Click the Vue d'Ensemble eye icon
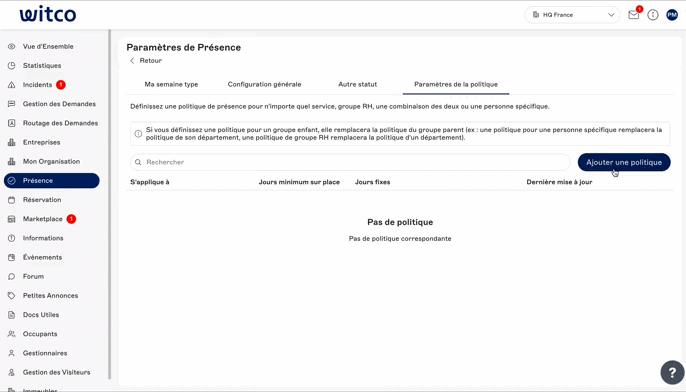686x392 pixels. click(x=11, y=46)
